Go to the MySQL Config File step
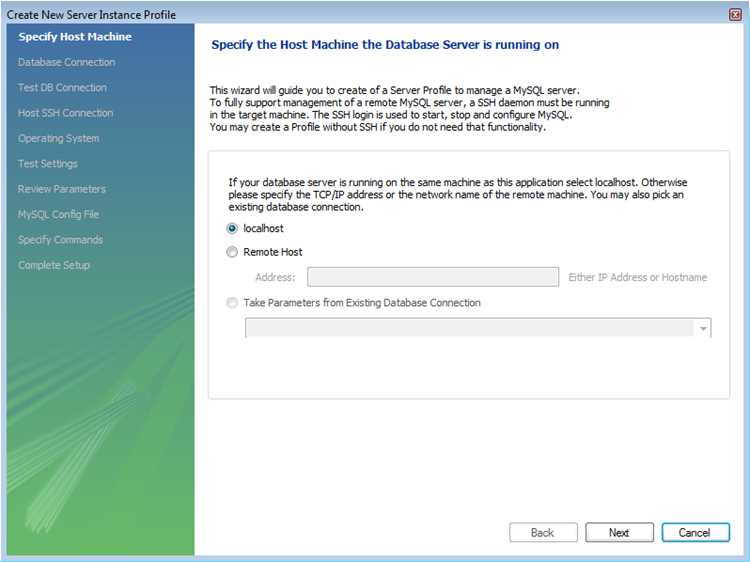This screenshot has height=562, width=750. point(58,214)
